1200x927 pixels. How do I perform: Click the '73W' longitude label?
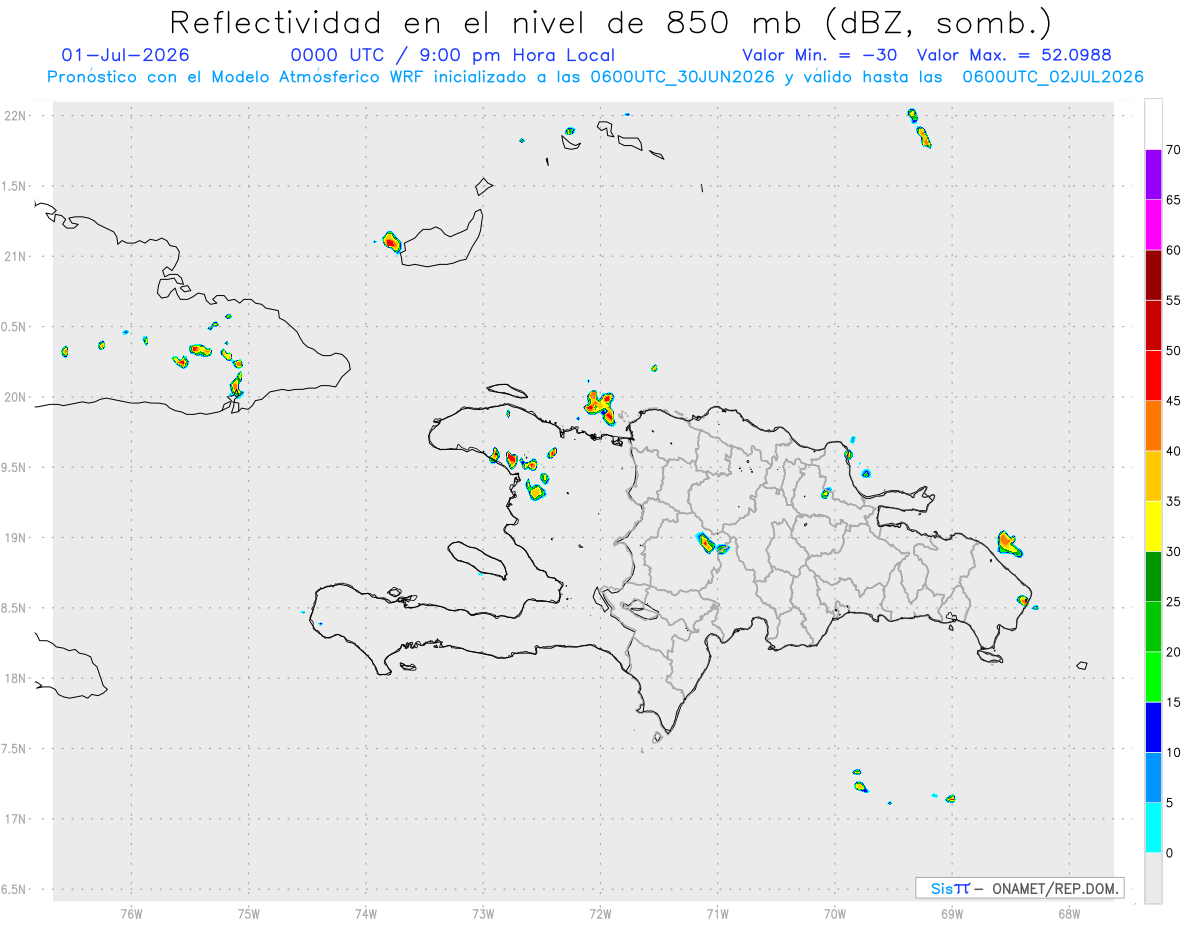click(483, 913)
